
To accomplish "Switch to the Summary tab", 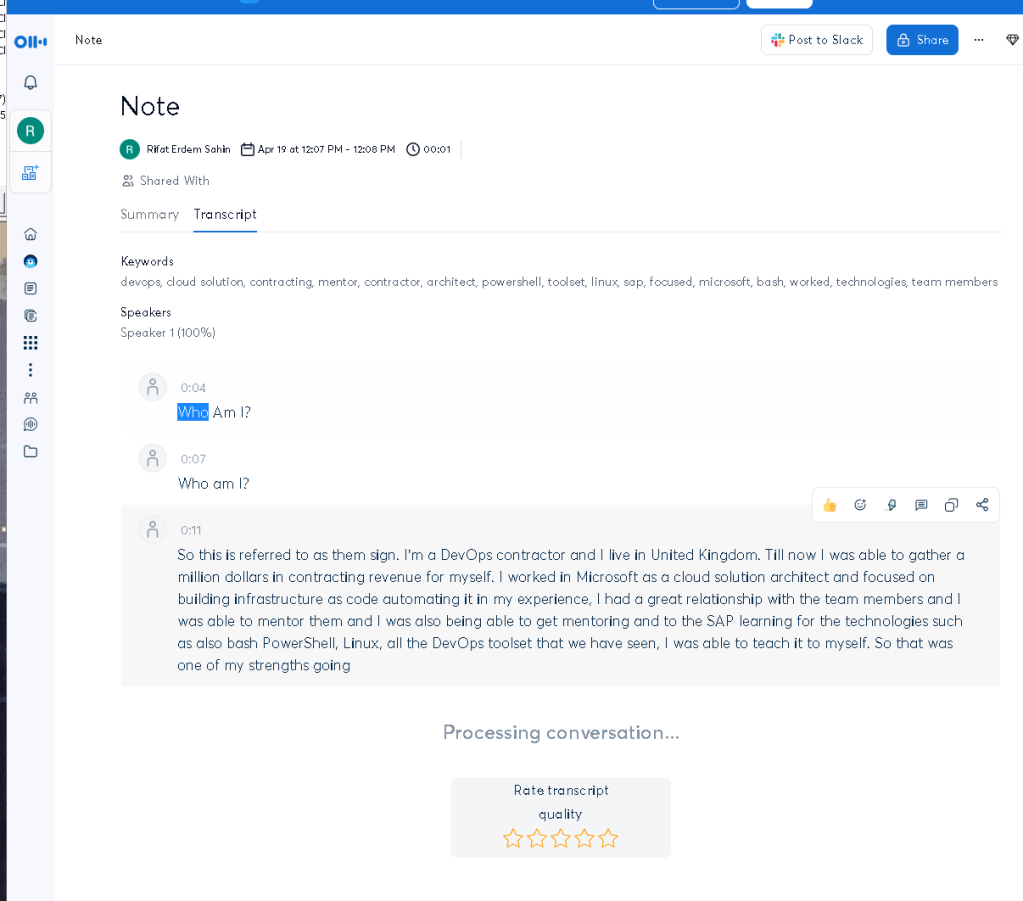I will [149, 215].
